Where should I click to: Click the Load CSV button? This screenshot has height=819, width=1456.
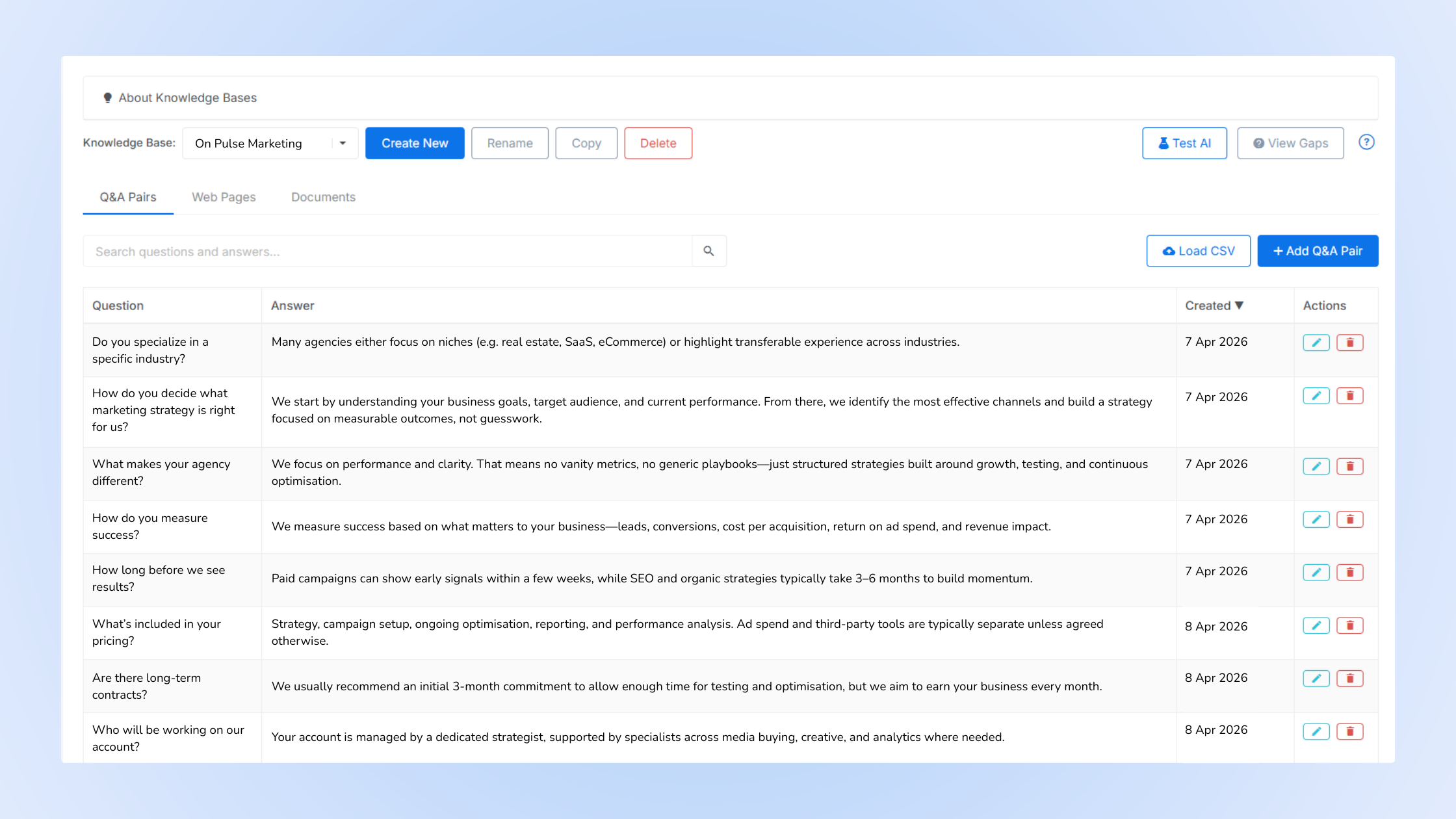[x=1198, y=251]
